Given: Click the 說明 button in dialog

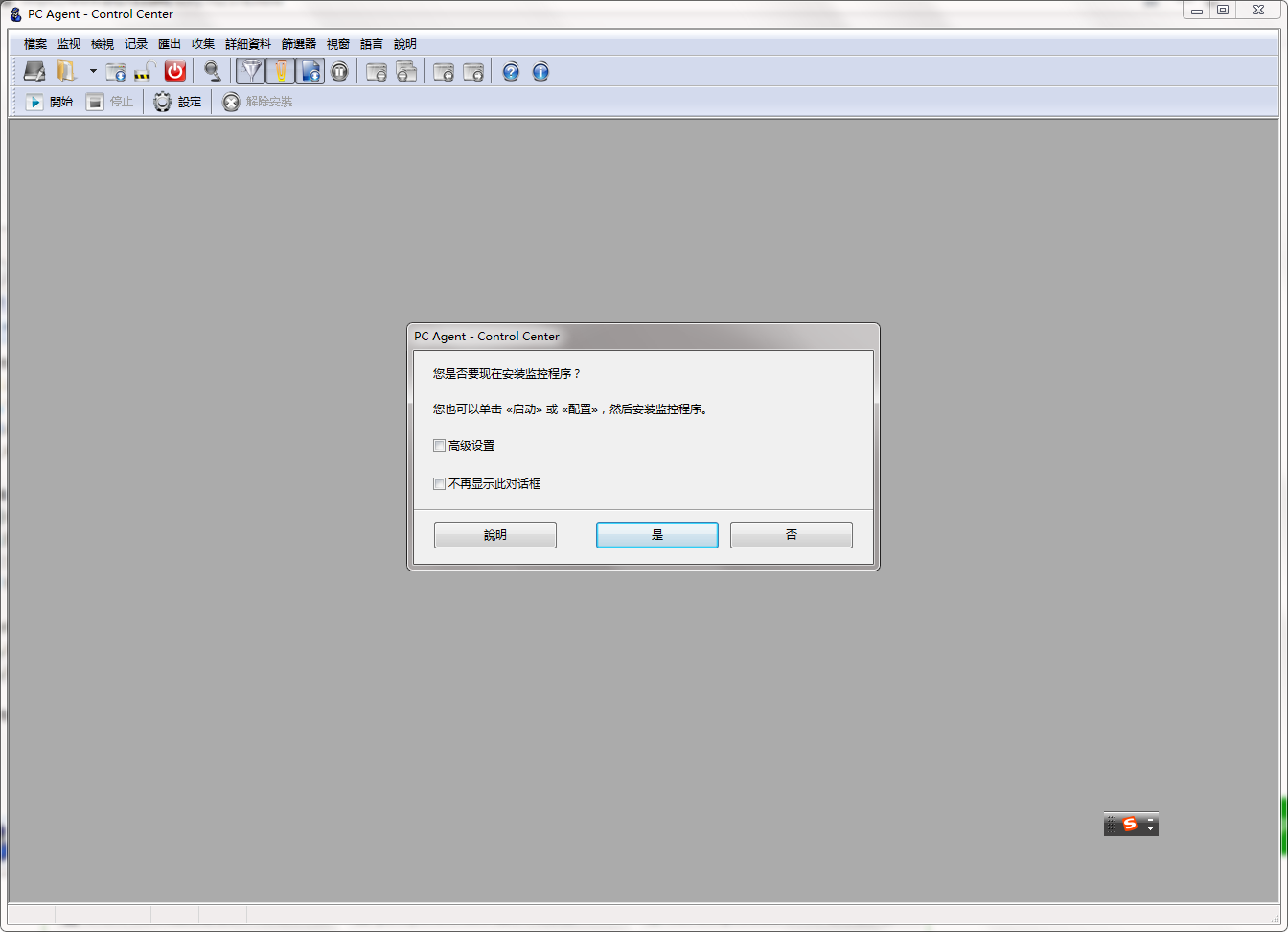Looking at the screenshot, I should coord(494,535).
